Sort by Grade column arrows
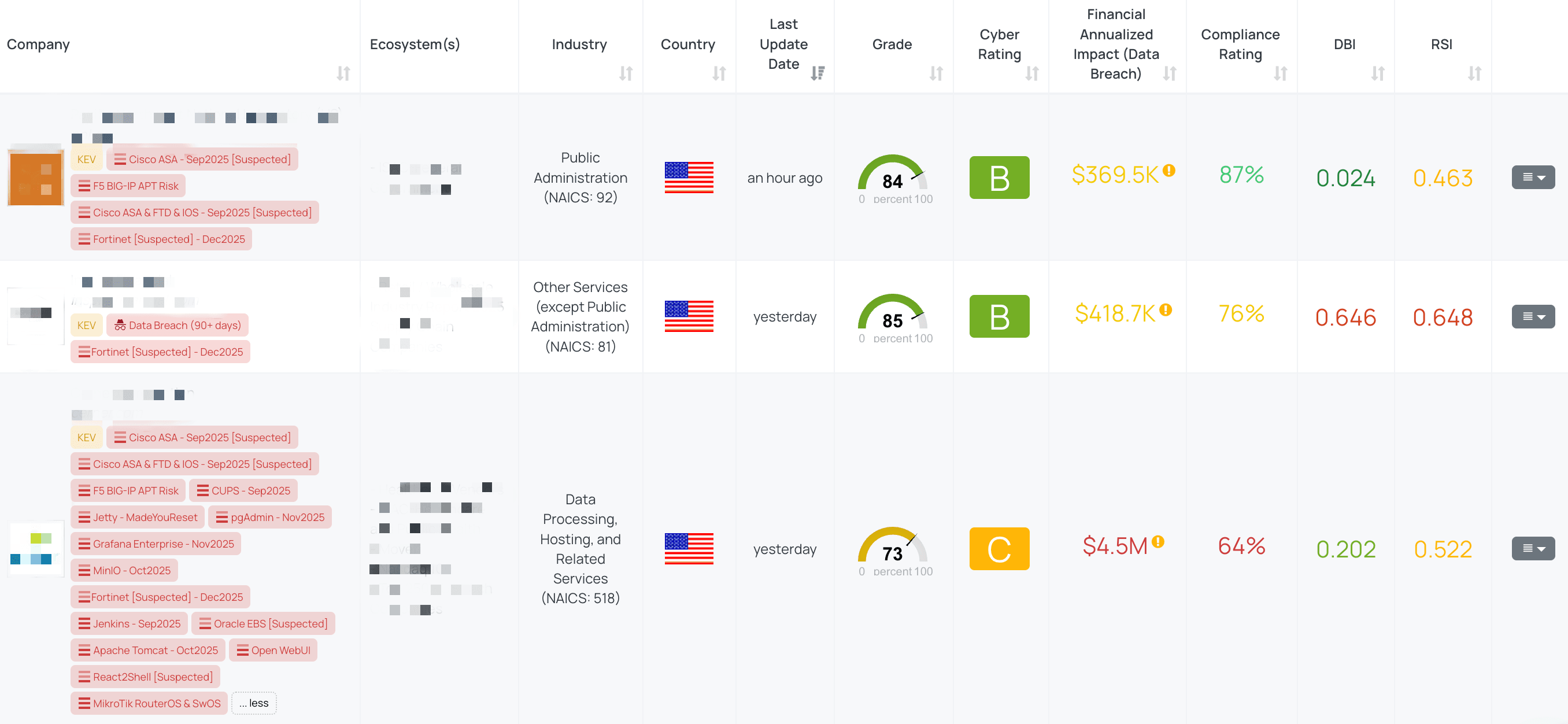The height and width of the screenshot is (724, 1568). coord(935,73)
